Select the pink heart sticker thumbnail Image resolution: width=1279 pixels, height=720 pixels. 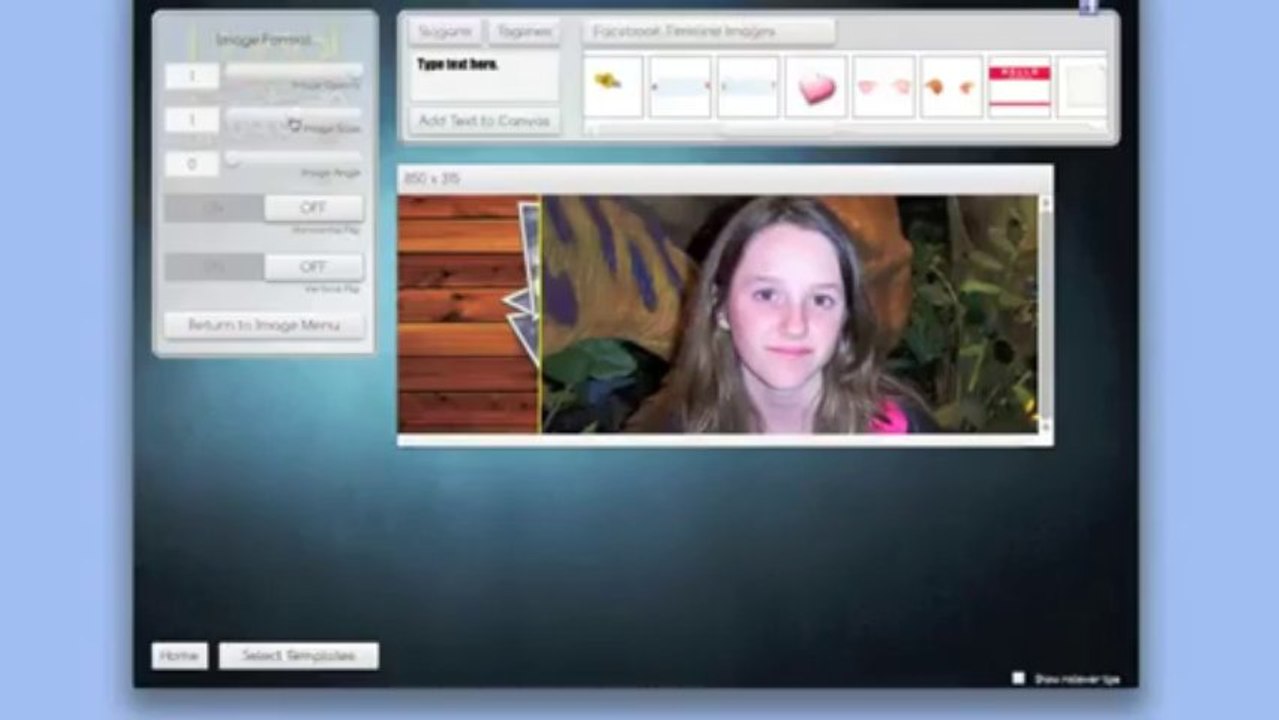coord(816,87)
